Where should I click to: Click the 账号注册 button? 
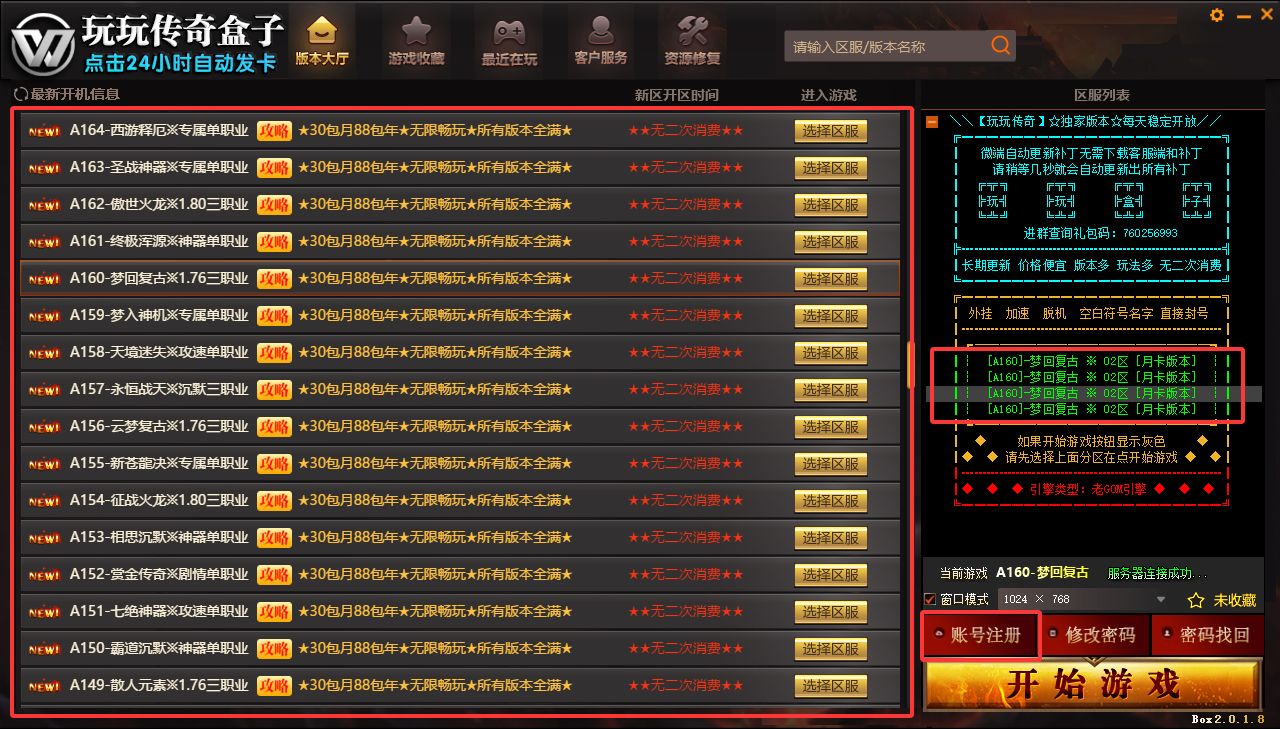(x=981, y=635)
